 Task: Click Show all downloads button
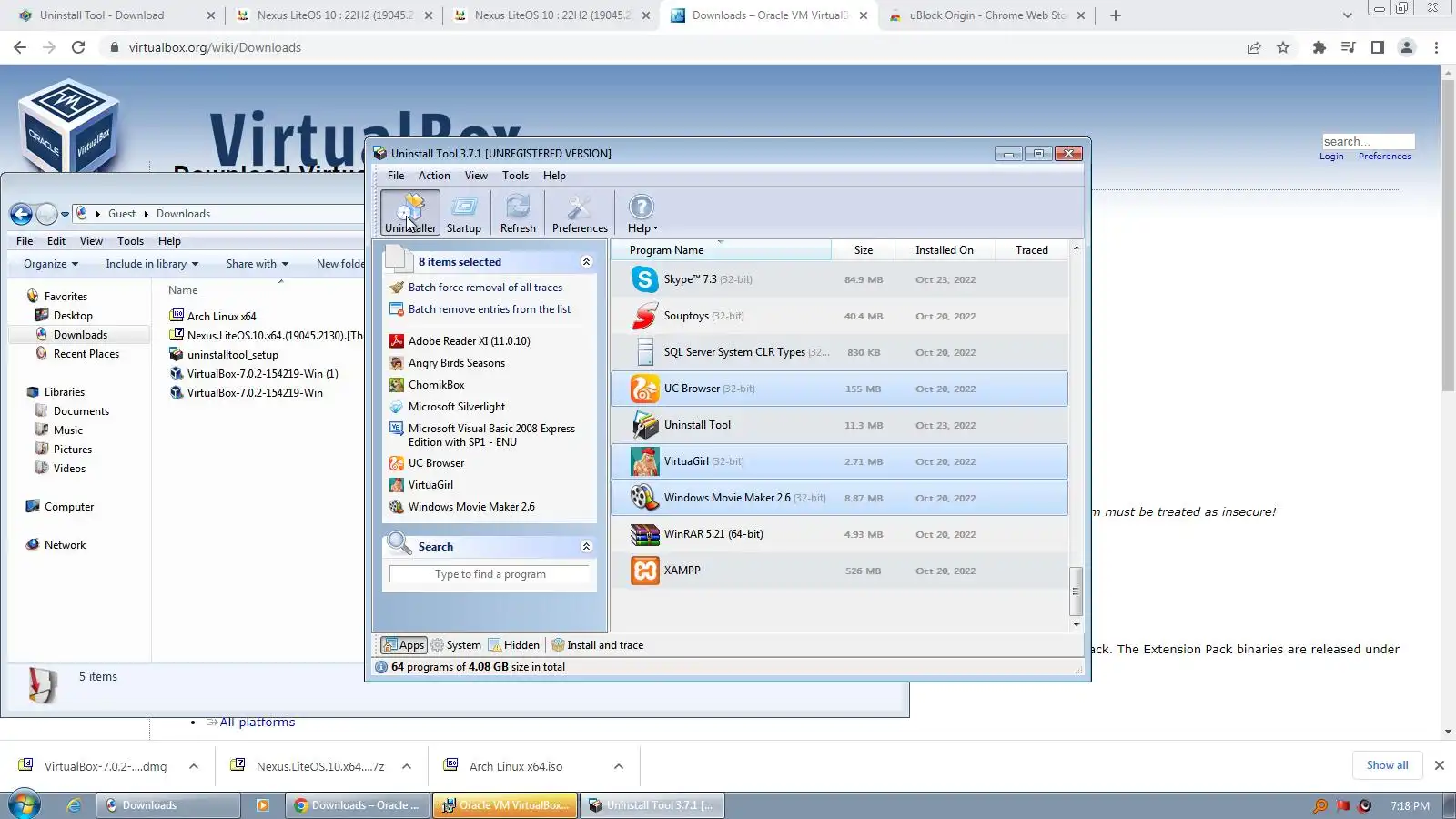point(1387,765)
